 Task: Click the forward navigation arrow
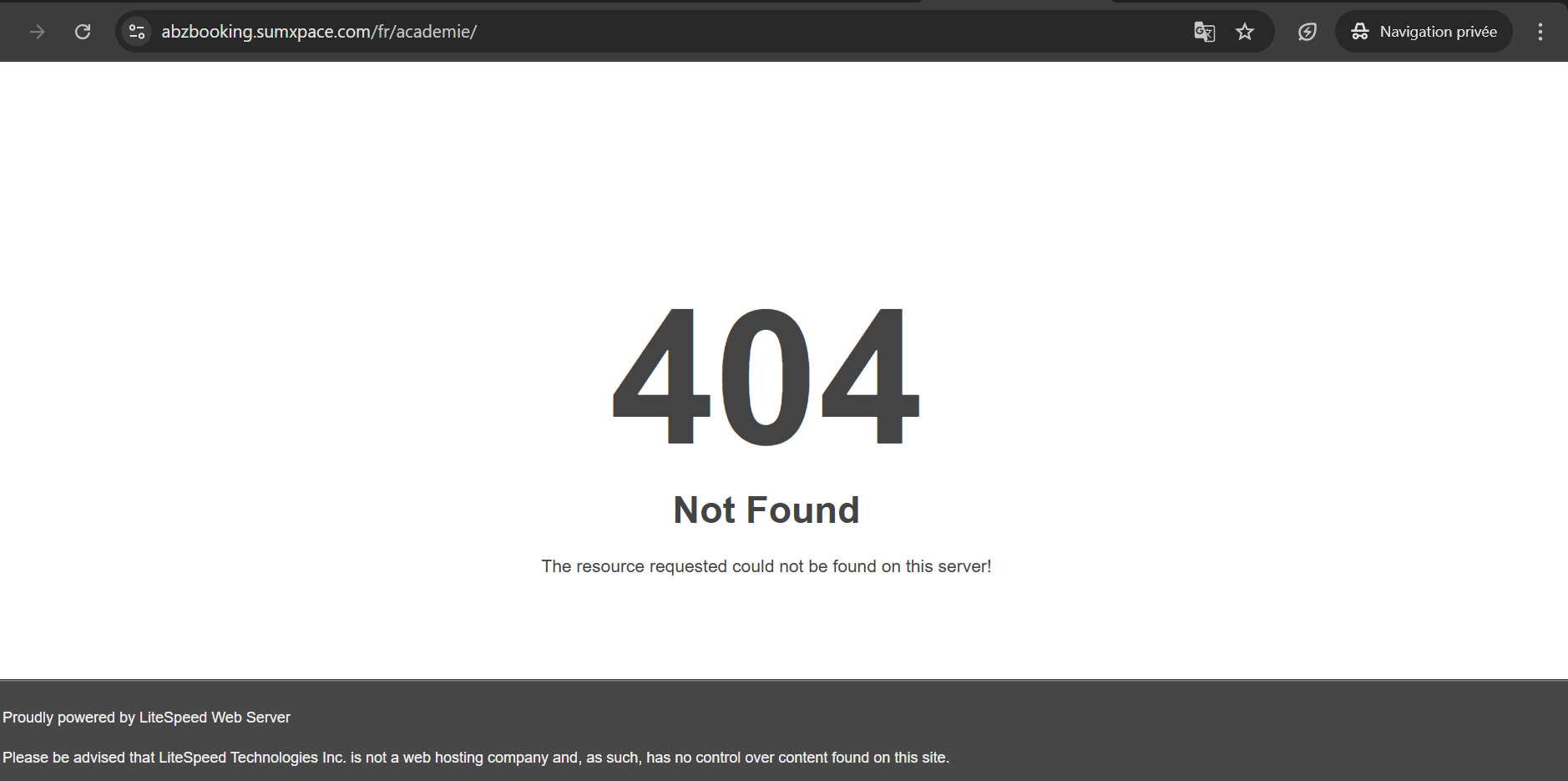click(37, 32)
